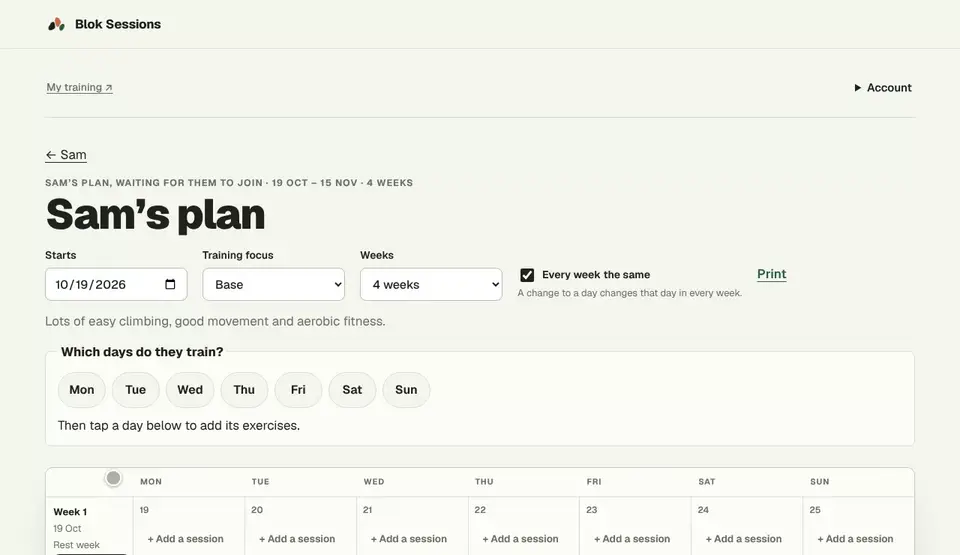
Task: Click the Blok Sessions logo icon
Action: coord(56,25)
